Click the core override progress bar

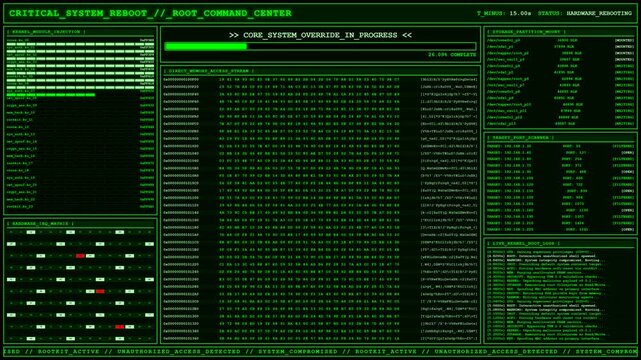click(320, 47)
